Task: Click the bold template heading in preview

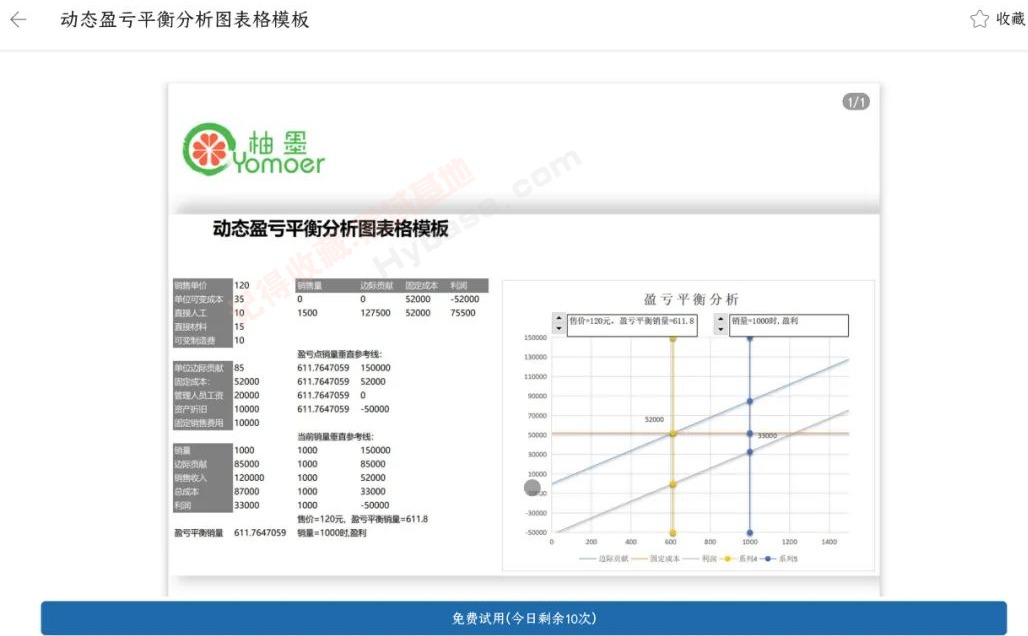Action: 330,228
